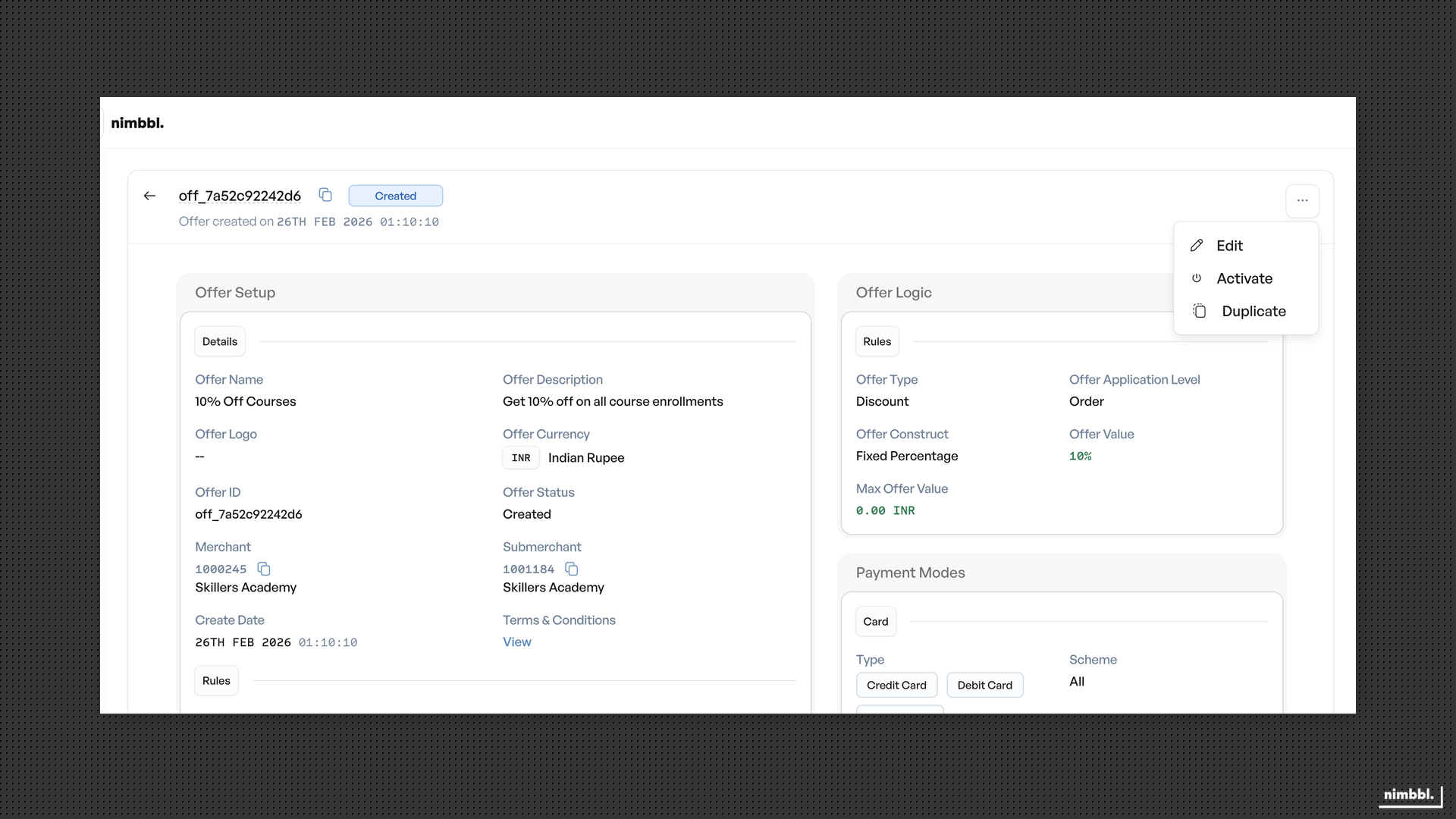This screenshot has height=819, width=1456.
Task: Toggle the Credit Card payment type
Action: coord(897,685)
